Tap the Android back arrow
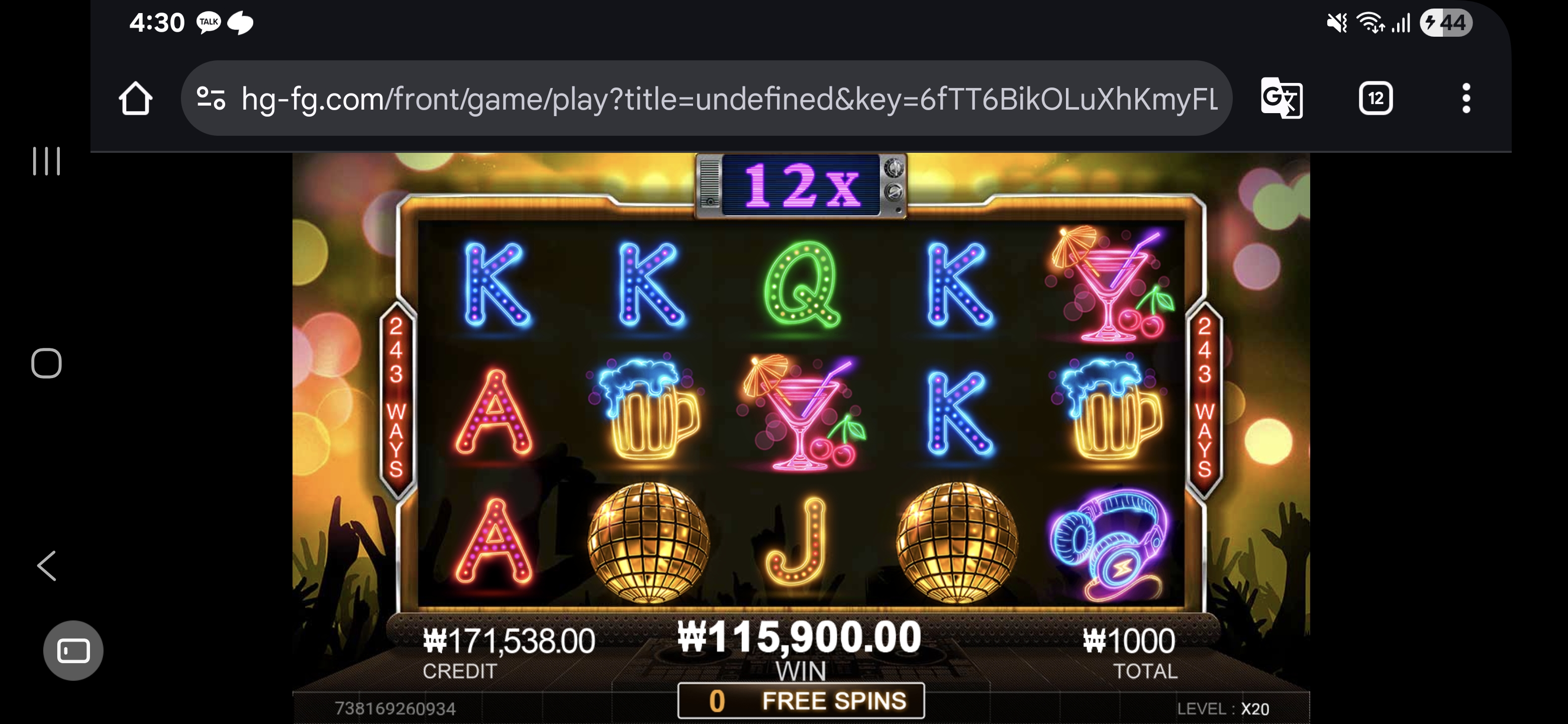The height and width of the screenshot is (724, 1568). 47,566
